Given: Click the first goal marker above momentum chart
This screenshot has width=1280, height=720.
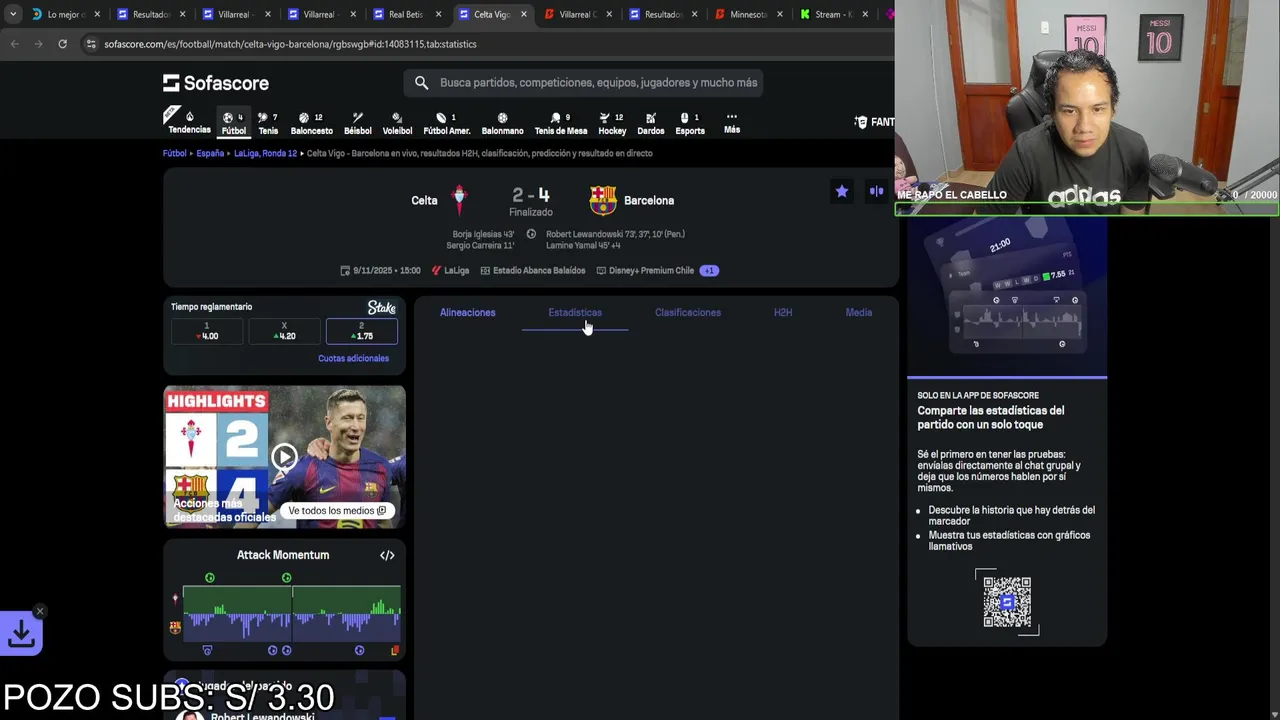Looking at the screenshot, I should coord(209,578).
